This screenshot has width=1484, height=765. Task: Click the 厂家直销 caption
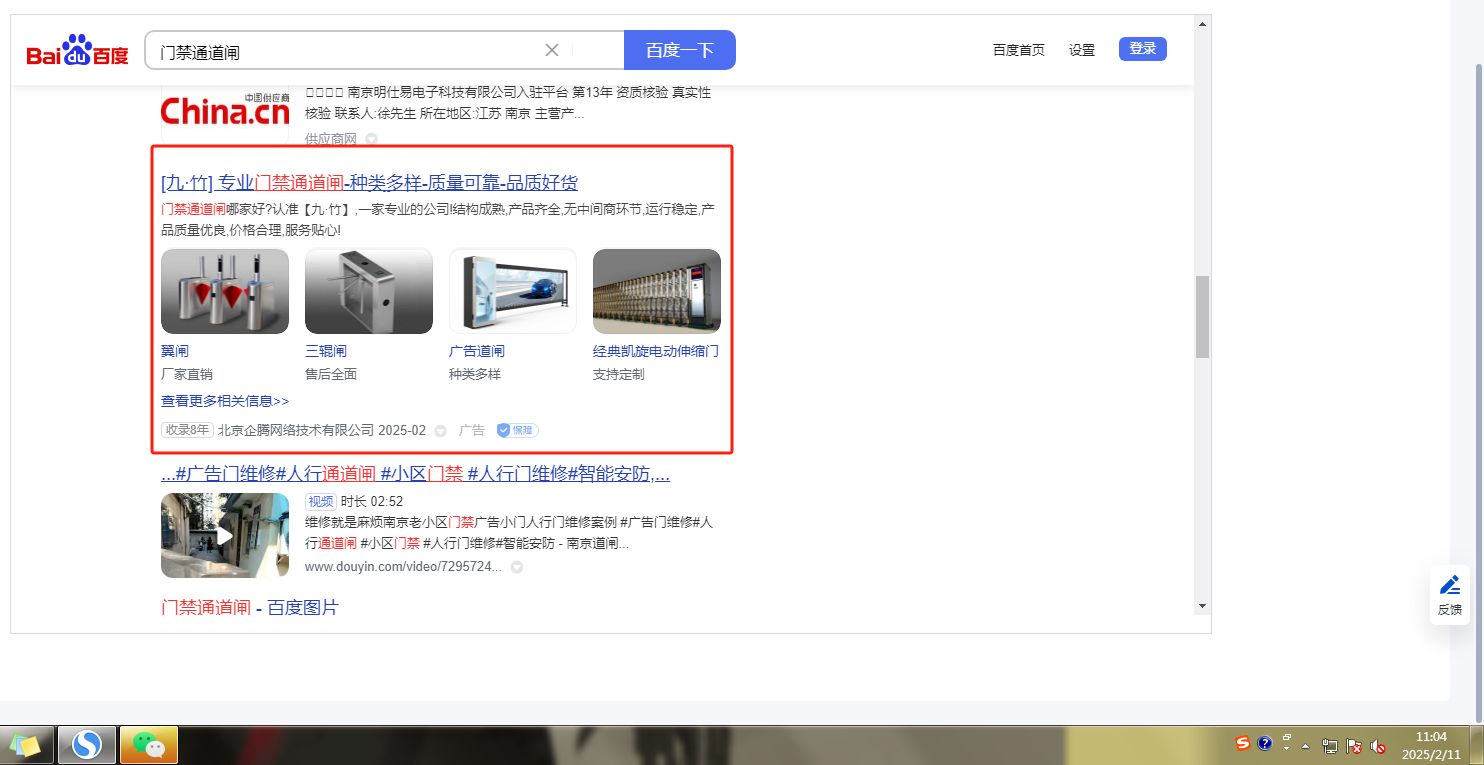(x=187, y=374)
